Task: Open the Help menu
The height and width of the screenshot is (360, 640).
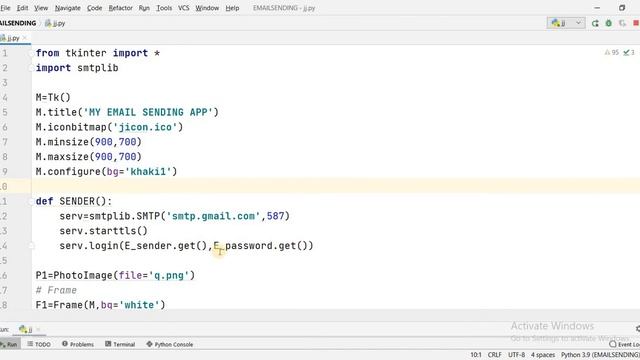Action: [x=232, y=8]
